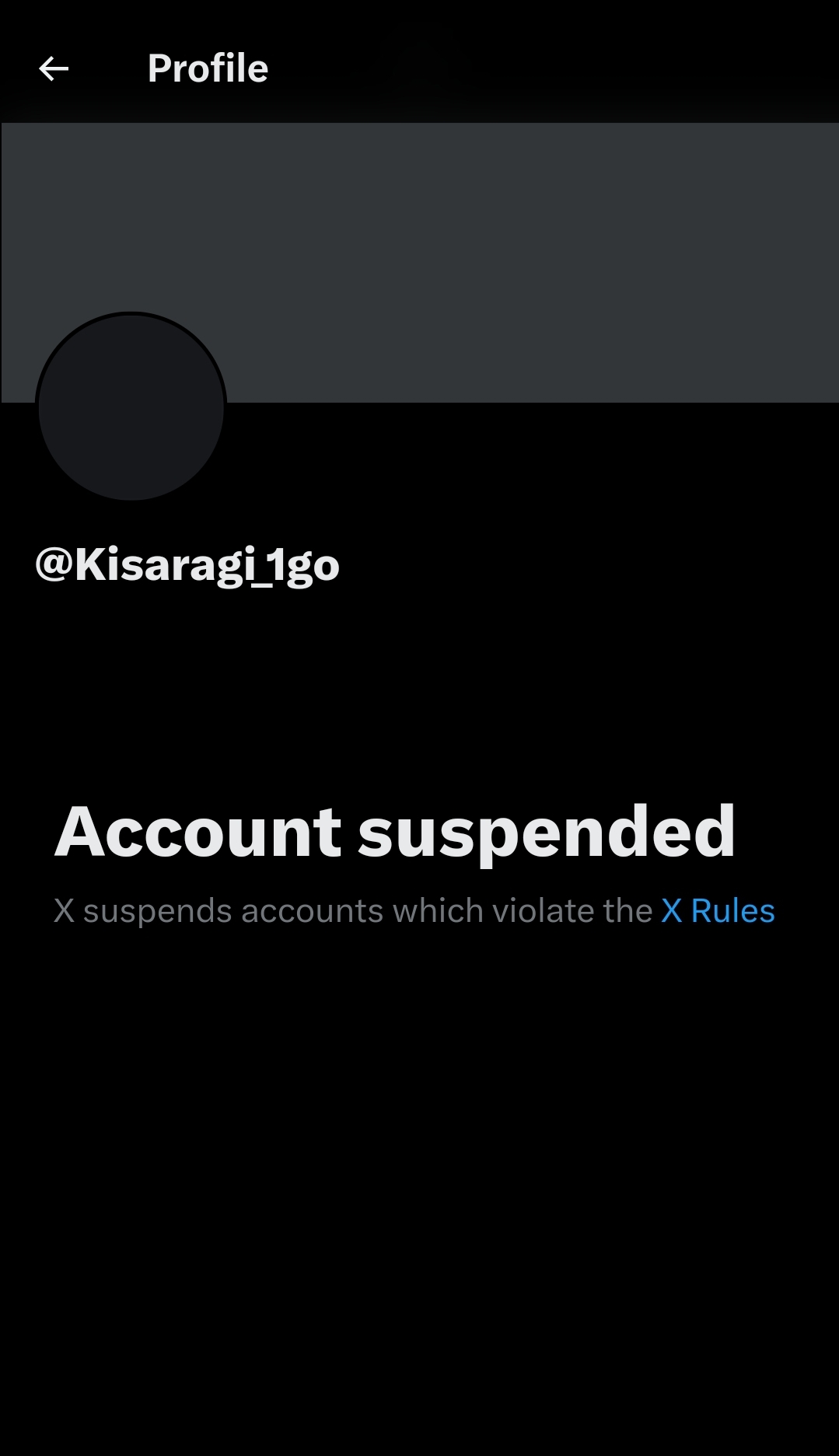Click the suspension explanation text

coord(414,910)
